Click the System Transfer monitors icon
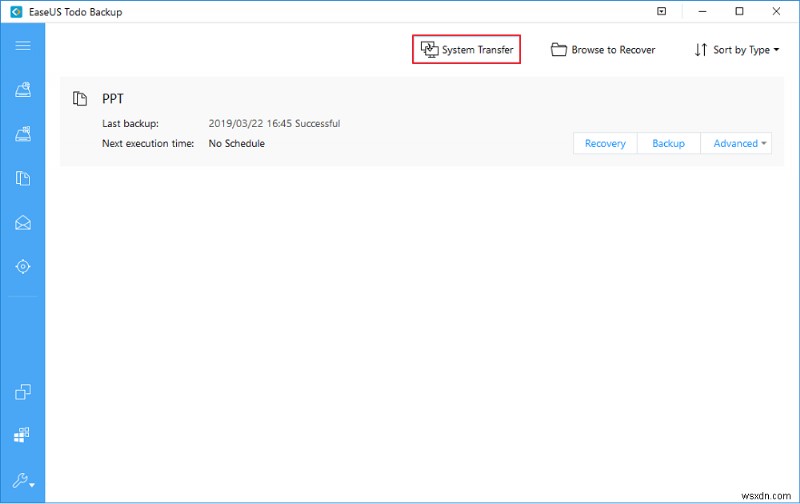The width and height of the screenshot is (800, 504). [x=429, y=49]
